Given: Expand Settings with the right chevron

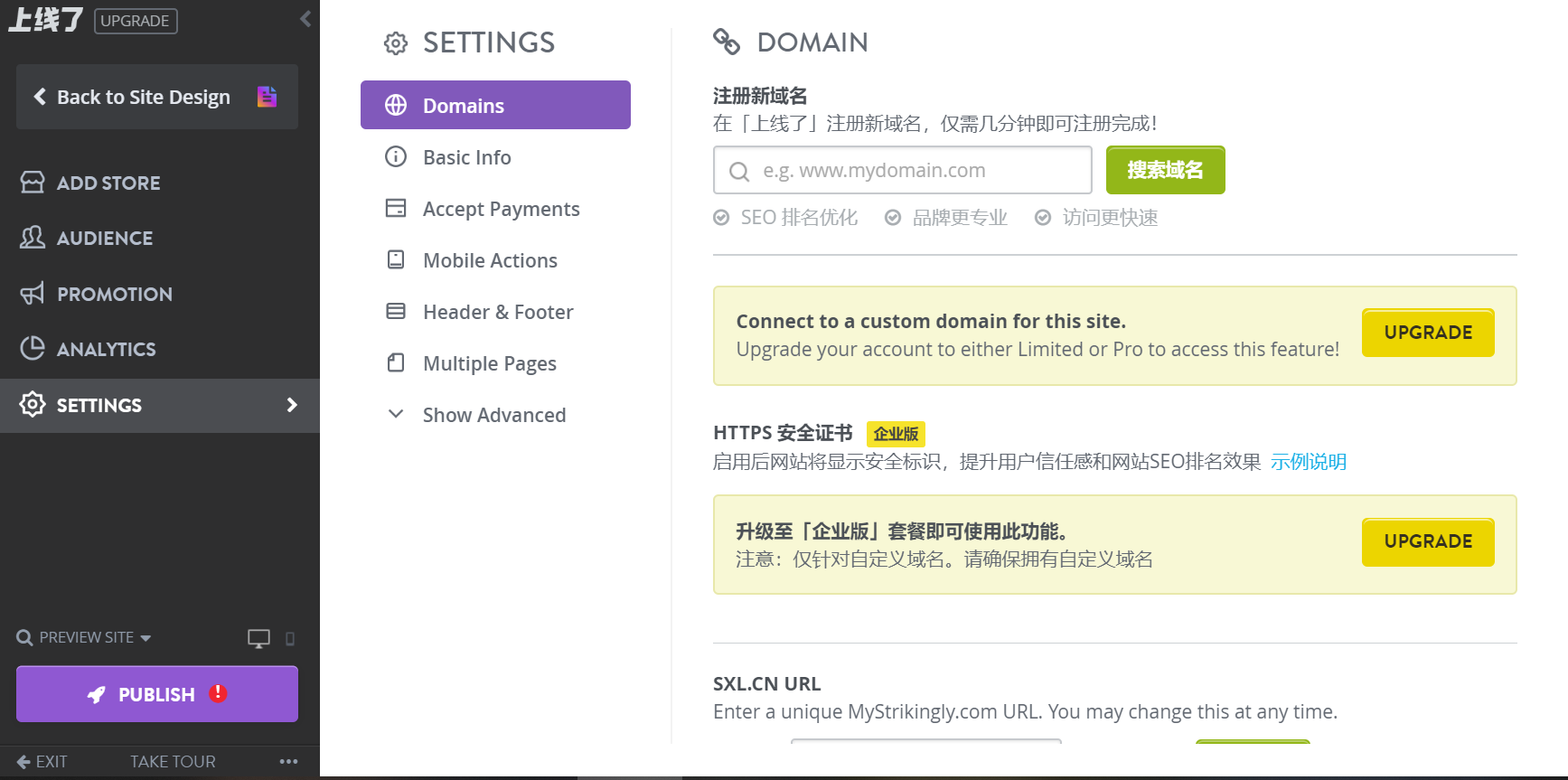Looking at the screenshot, I should pyautogui.click(x=292, y=405).
